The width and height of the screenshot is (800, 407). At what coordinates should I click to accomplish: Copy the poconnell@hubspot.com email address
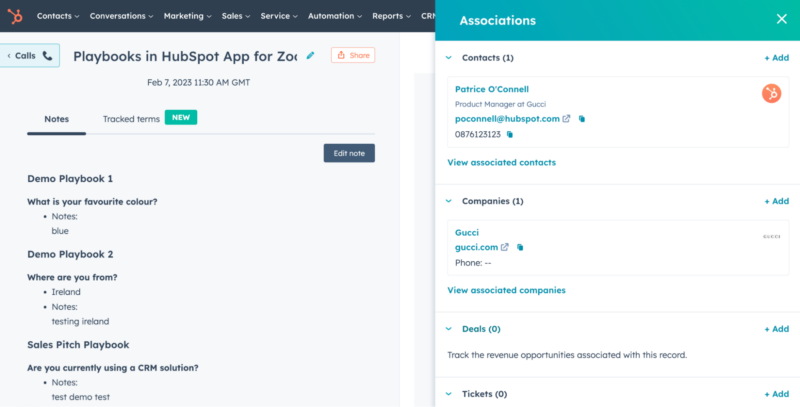pos(582,119)
